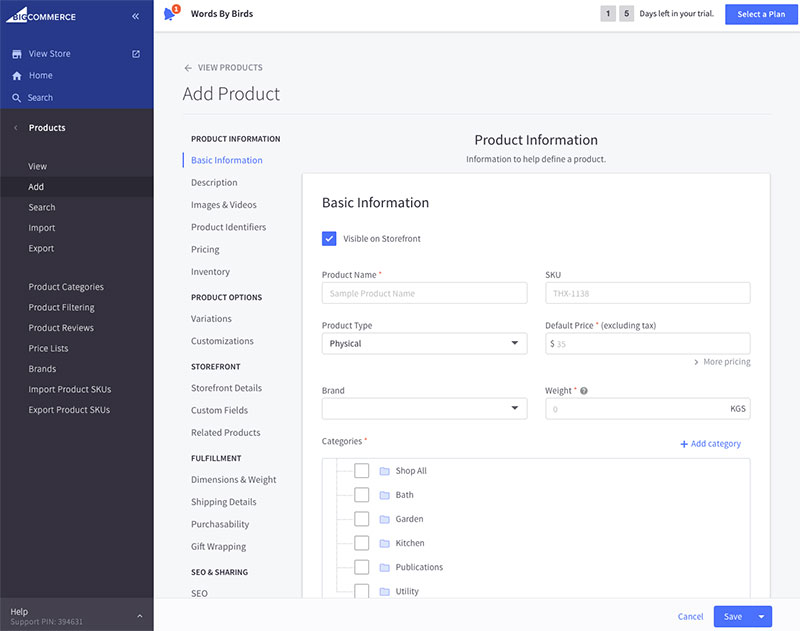Image resolution: width=800 pixels, height=631 pixels.
Task: Open the Product Type dropdown
Action: tap(424, 344)
